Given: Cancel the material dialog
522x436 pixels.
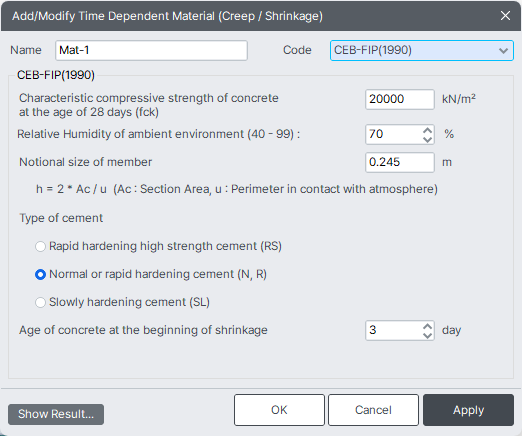Looking at the screenshot, I should coord(373,410).
